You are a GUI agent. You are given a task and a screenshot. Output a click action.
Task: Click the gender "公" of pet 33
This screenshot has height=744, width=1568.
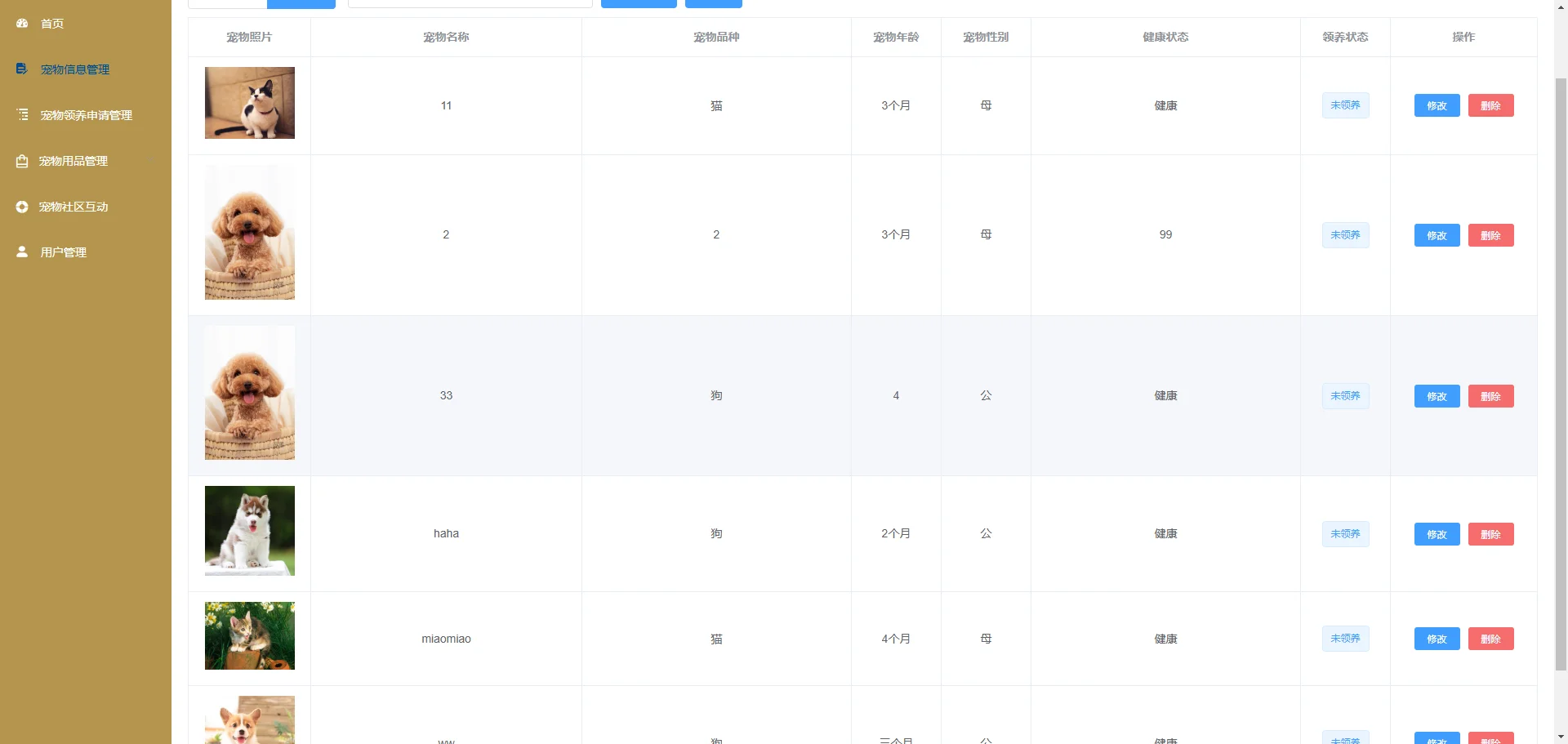[986, 395]
